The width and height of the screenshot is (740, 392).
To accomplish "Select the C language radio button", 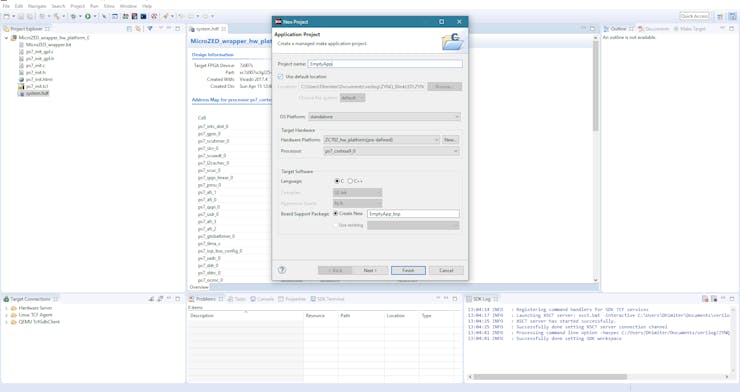I will 337,181.
